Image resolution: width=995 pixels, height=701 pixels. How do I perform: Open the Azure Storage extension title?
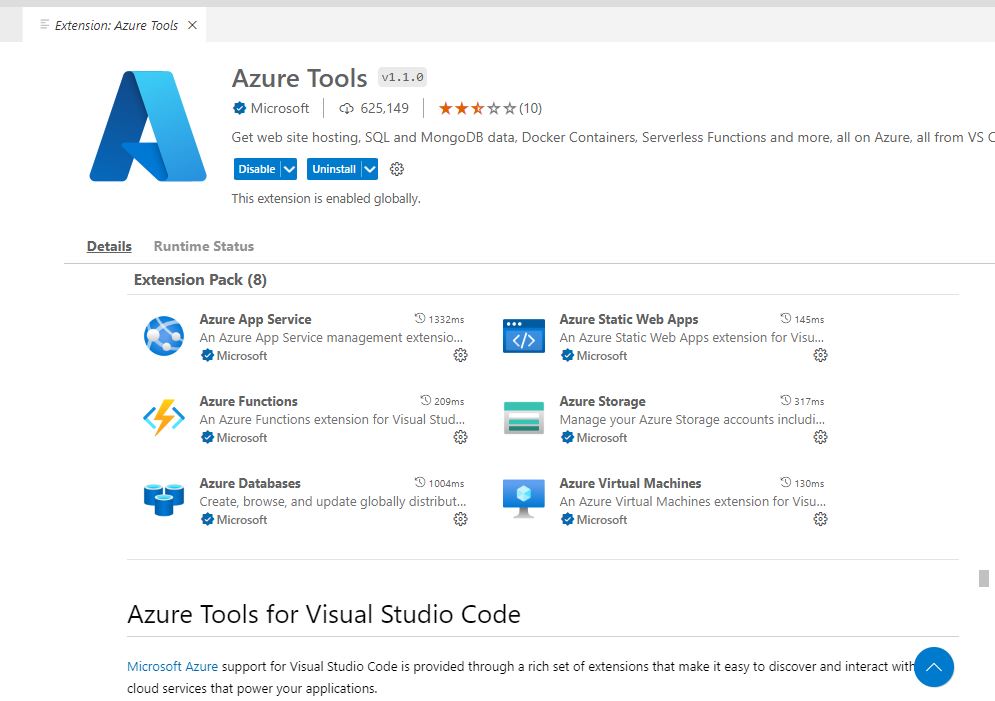click(603, 401)
